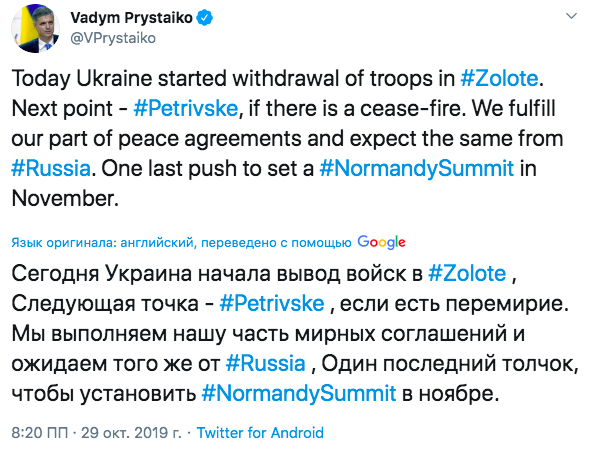This screenshot has height=454, width=590.
Task: Open #Petrivske hashtag in Russian translation
Action: [x=272, y=304]
